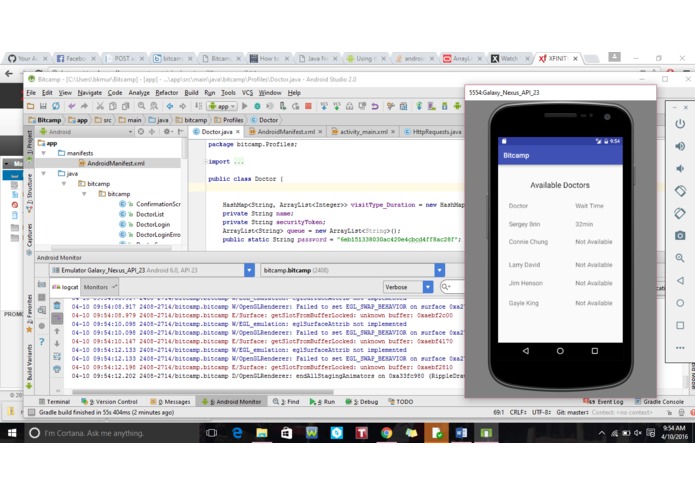The height and width of the screenshot is (494, 695).
Task: Expand the collapsed import statement
Action: (205, 162)
